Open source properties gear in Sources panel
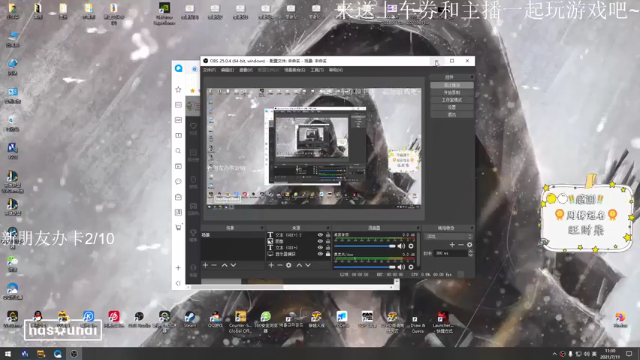 (x=289, y=265)
